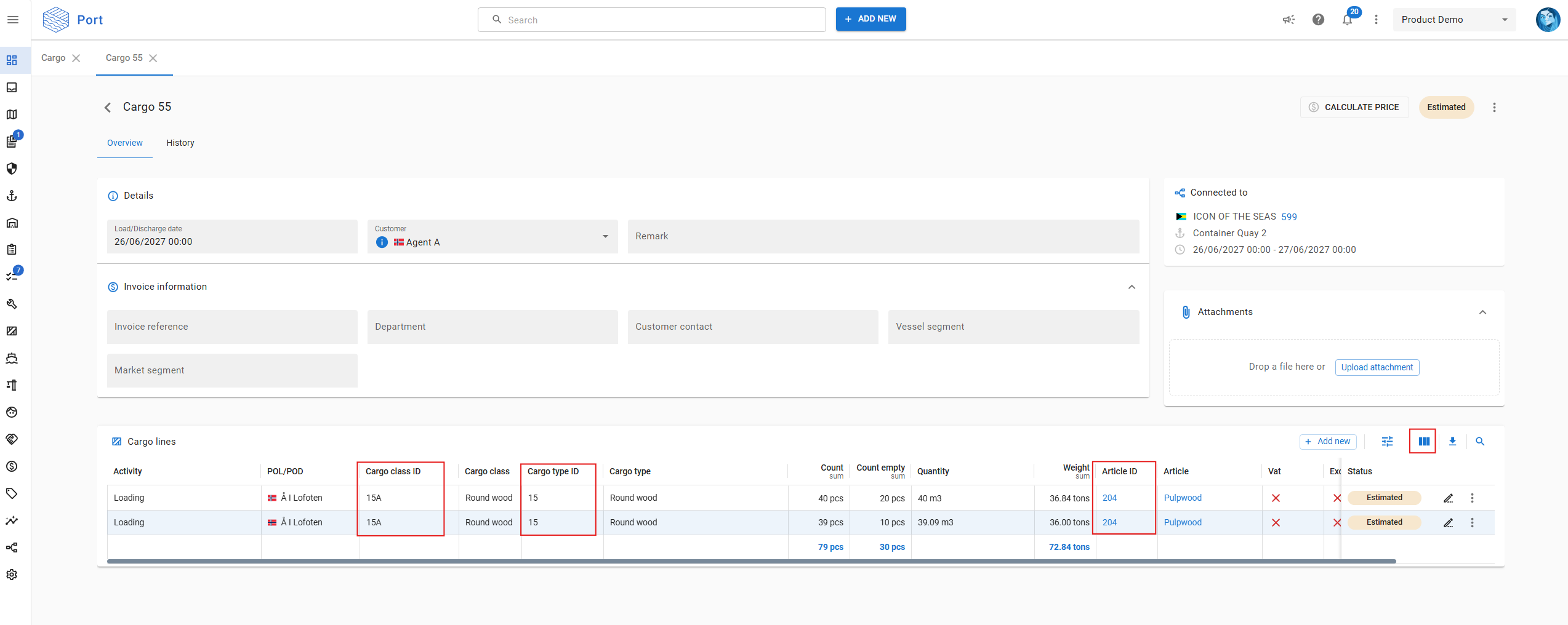Image resolution: width=1568 pixels, height=625 pixels.
Task: Click the Customer contact field
Action: (753, 327)
